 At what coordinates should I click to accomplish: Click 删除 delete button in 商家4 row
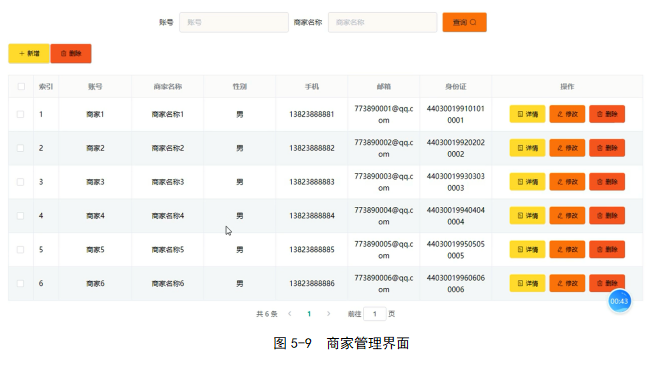point(607,215)
